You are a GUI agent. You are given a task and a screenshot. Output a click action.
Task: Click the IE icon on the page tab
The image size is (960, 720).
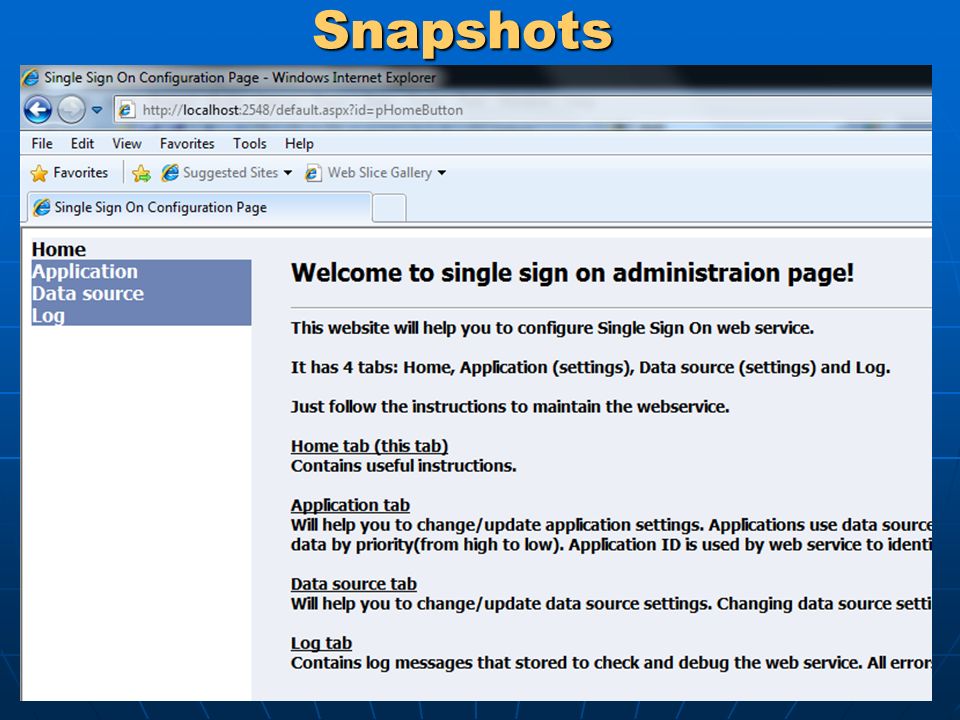(x=42, y=208)
